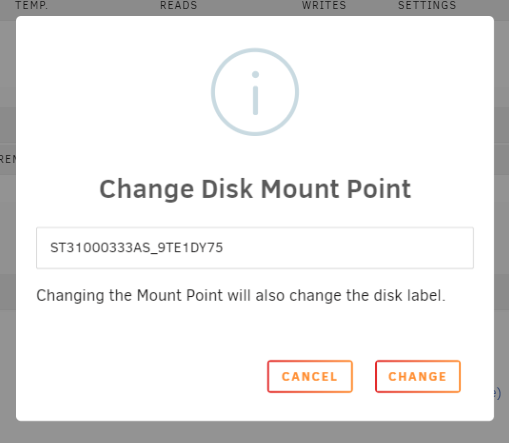Click the partially hidden blue link at right edge

(497, 393)
